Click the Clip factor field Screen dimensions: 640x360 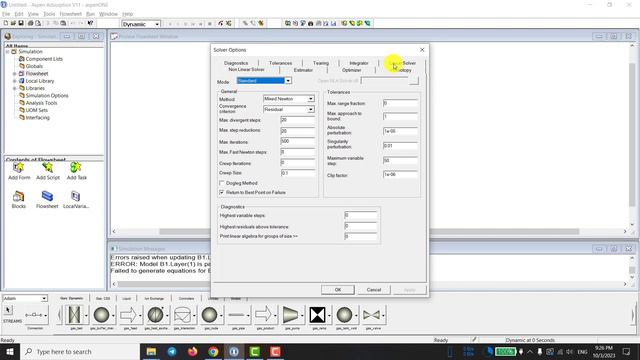pos(400,174)
